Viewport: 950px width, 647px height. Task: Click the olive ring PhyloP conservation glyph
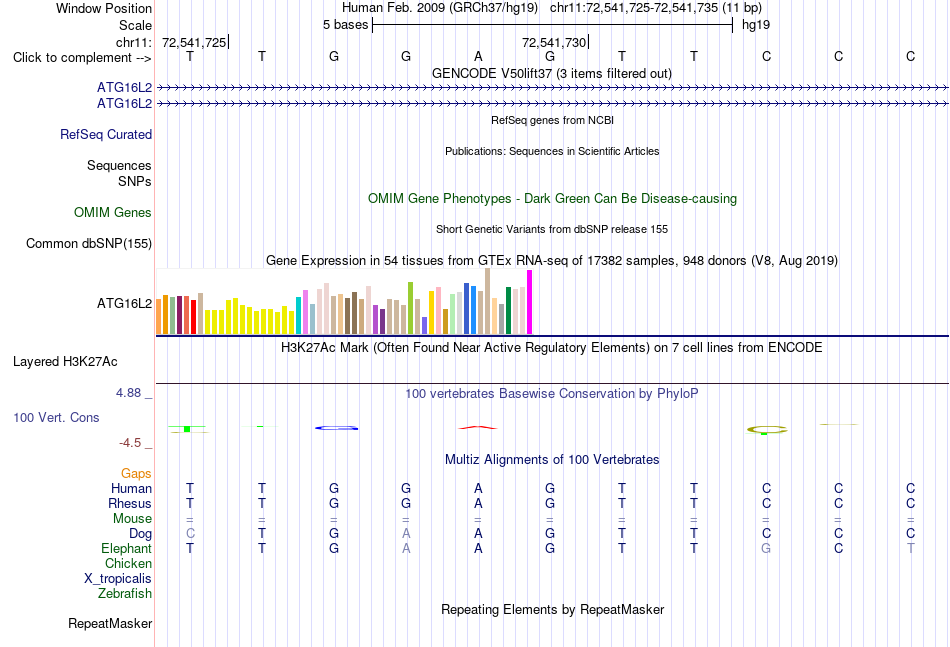(766, 430)
